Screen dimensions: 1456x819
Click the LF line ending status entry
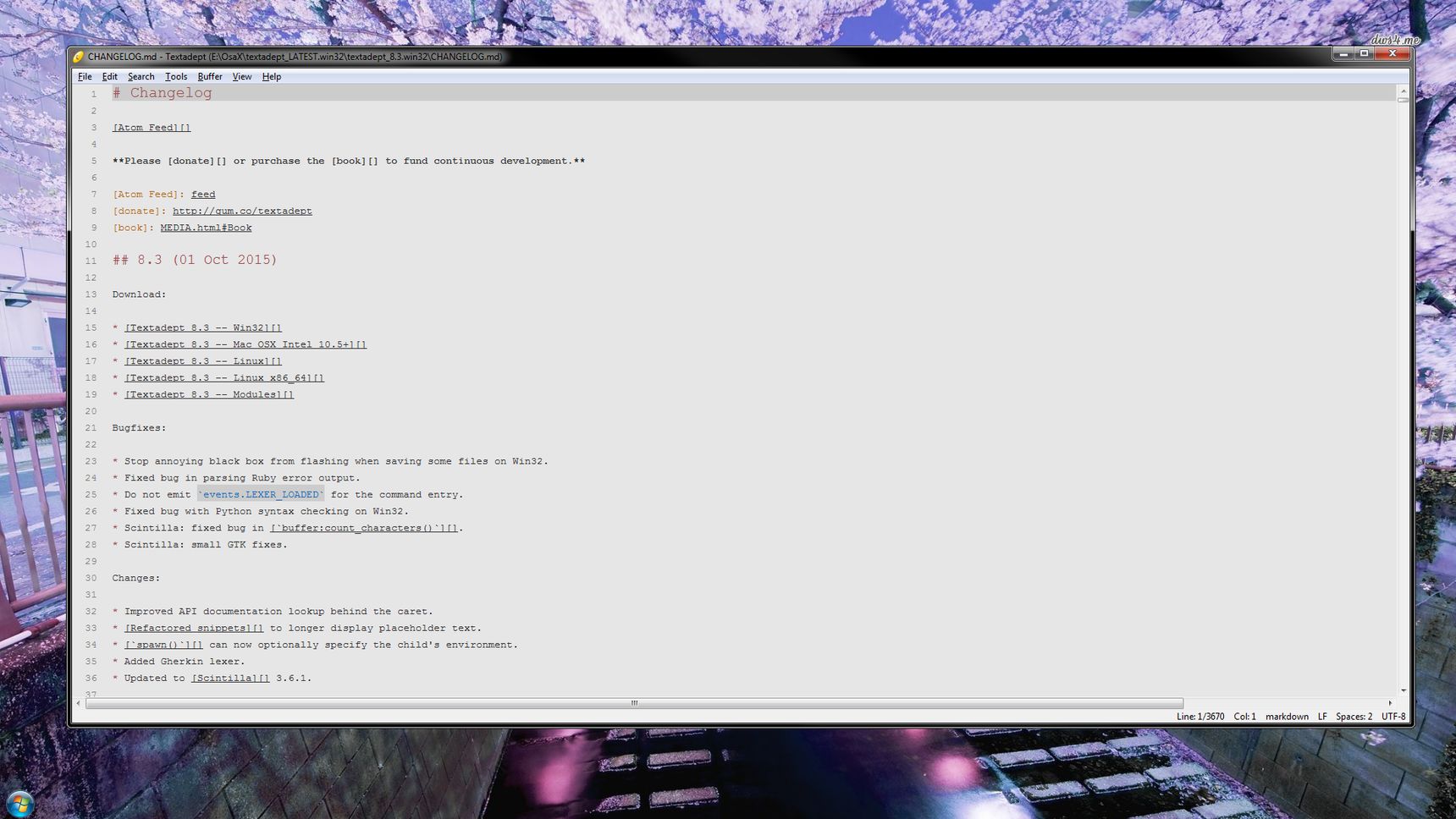point(1322,717)
